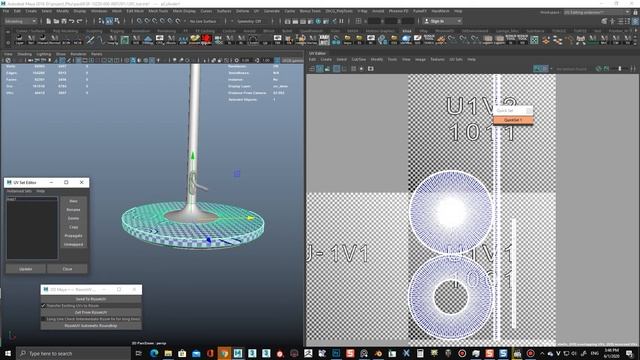This screenshot has height=360, width=640.
Task: Click Propagate button in UV Set Editor
Action: pyautogui.click(x=73, y=236)
